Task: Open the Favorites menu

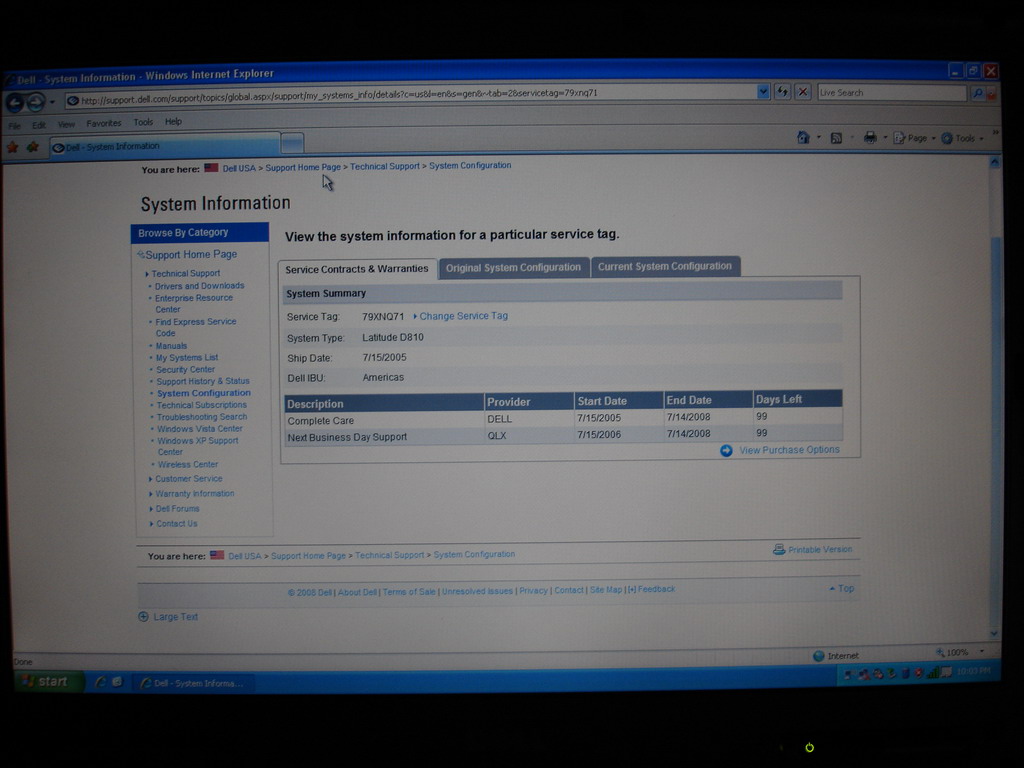Action: [x=104, y=123]
